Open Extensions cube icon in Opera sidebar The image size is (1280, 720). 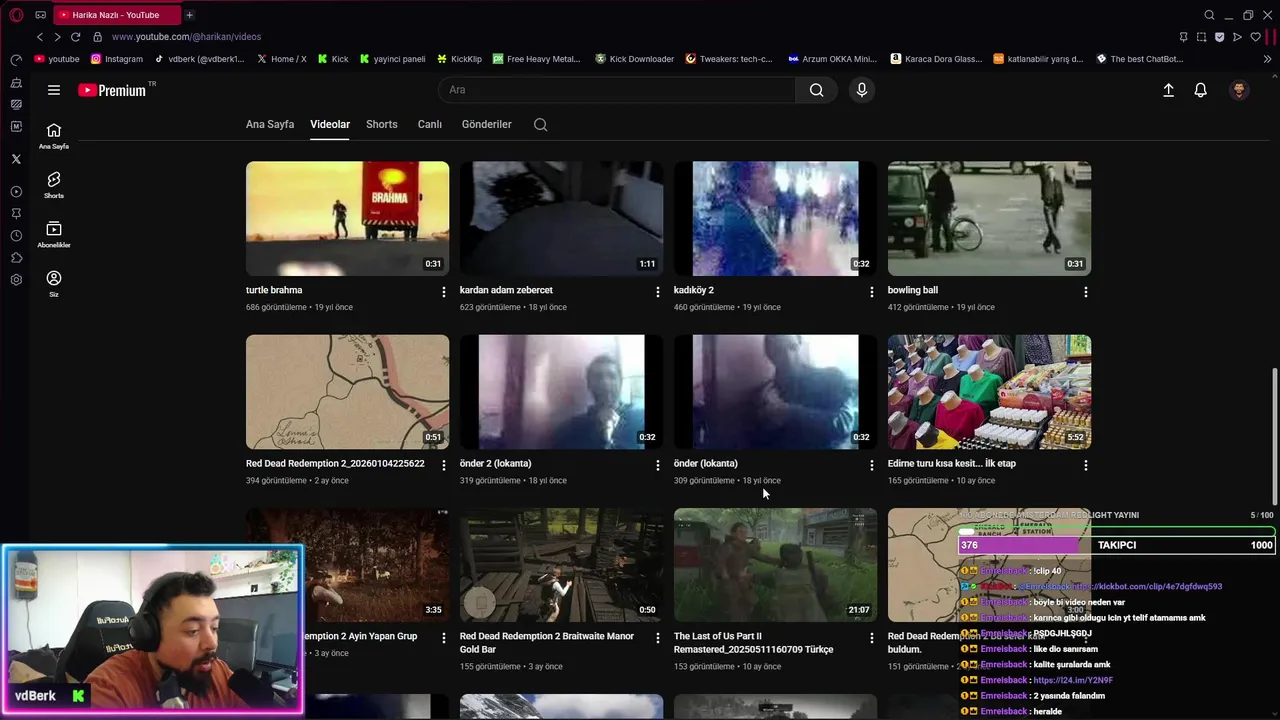coord(16,258)
